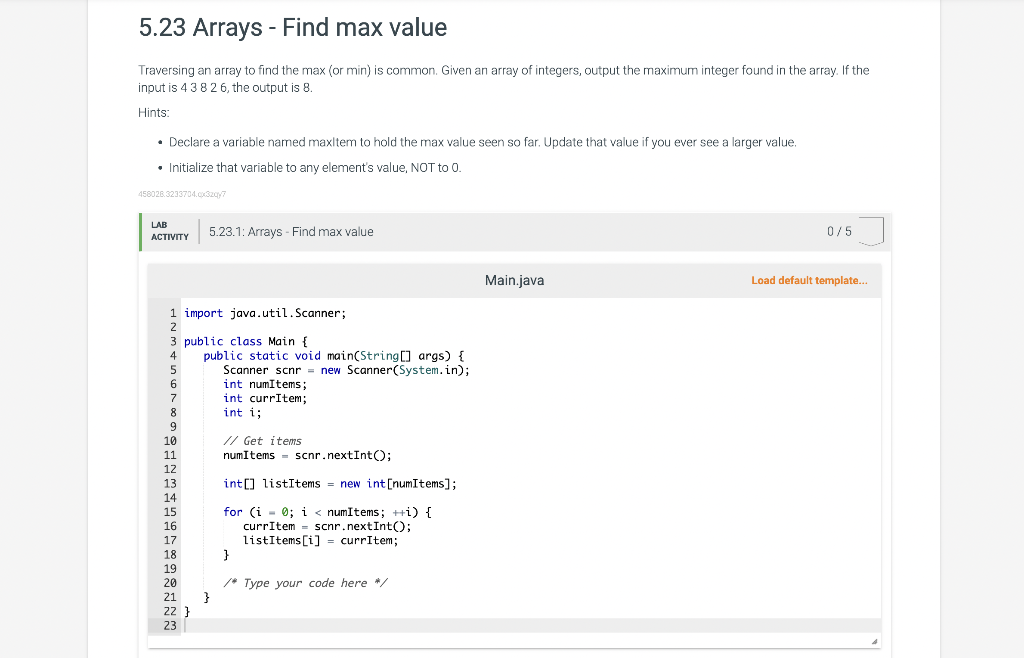Image resolution: width=1024 pixels, height=658 pixels.
Task: Click line number 20 in gutter
Action: 170,583
